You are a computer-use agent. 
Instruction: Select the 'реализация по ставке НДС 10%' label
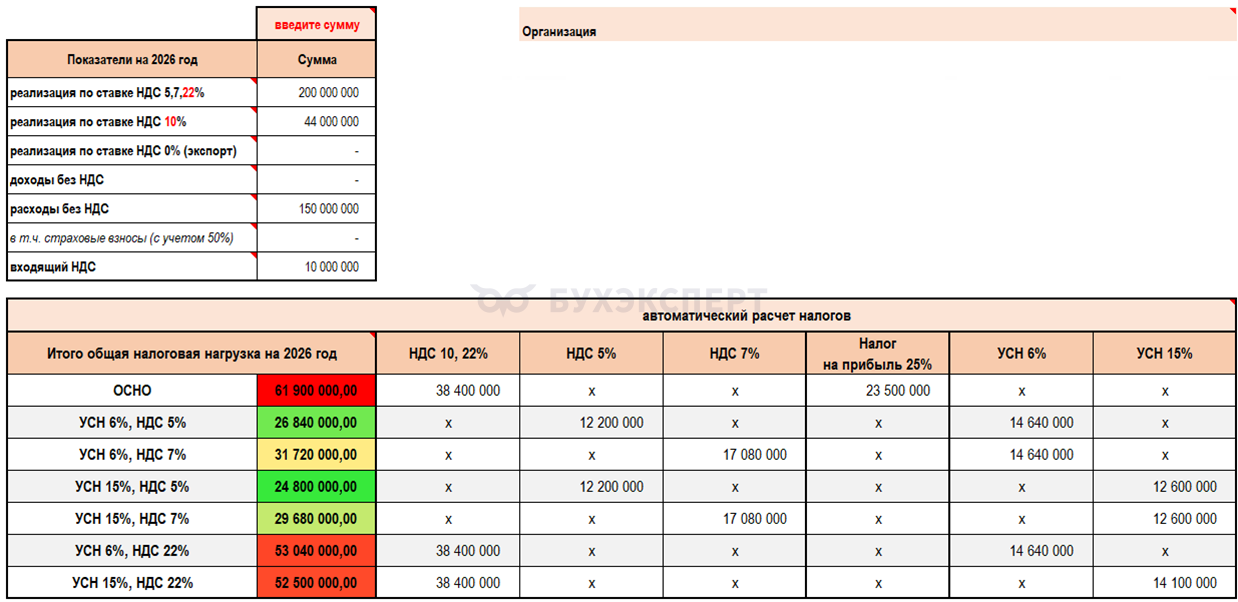pyautogui.click(x=132, y=122)
